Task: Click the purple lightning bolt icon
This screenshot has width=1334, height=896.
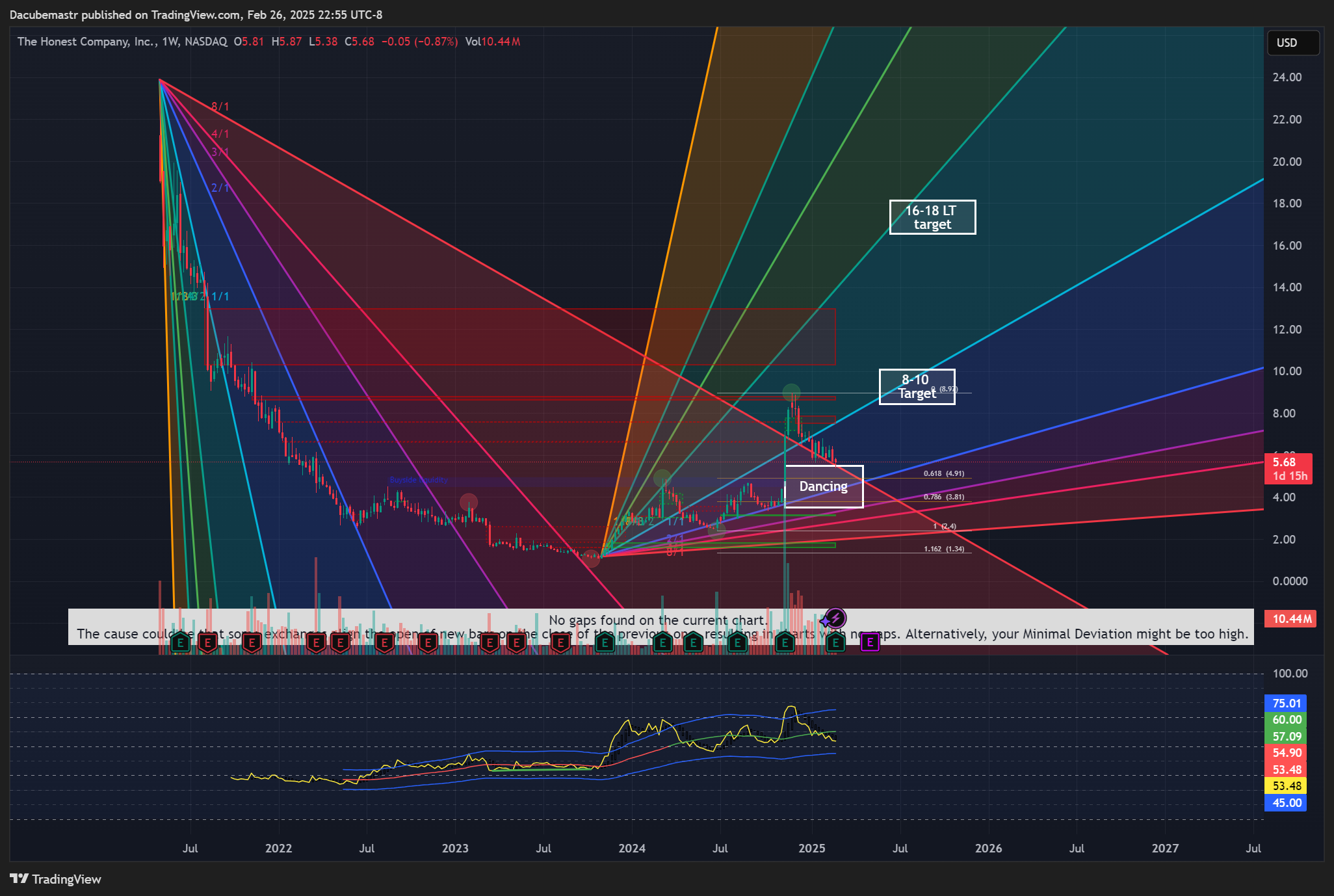Action: (x=835, y=618)
